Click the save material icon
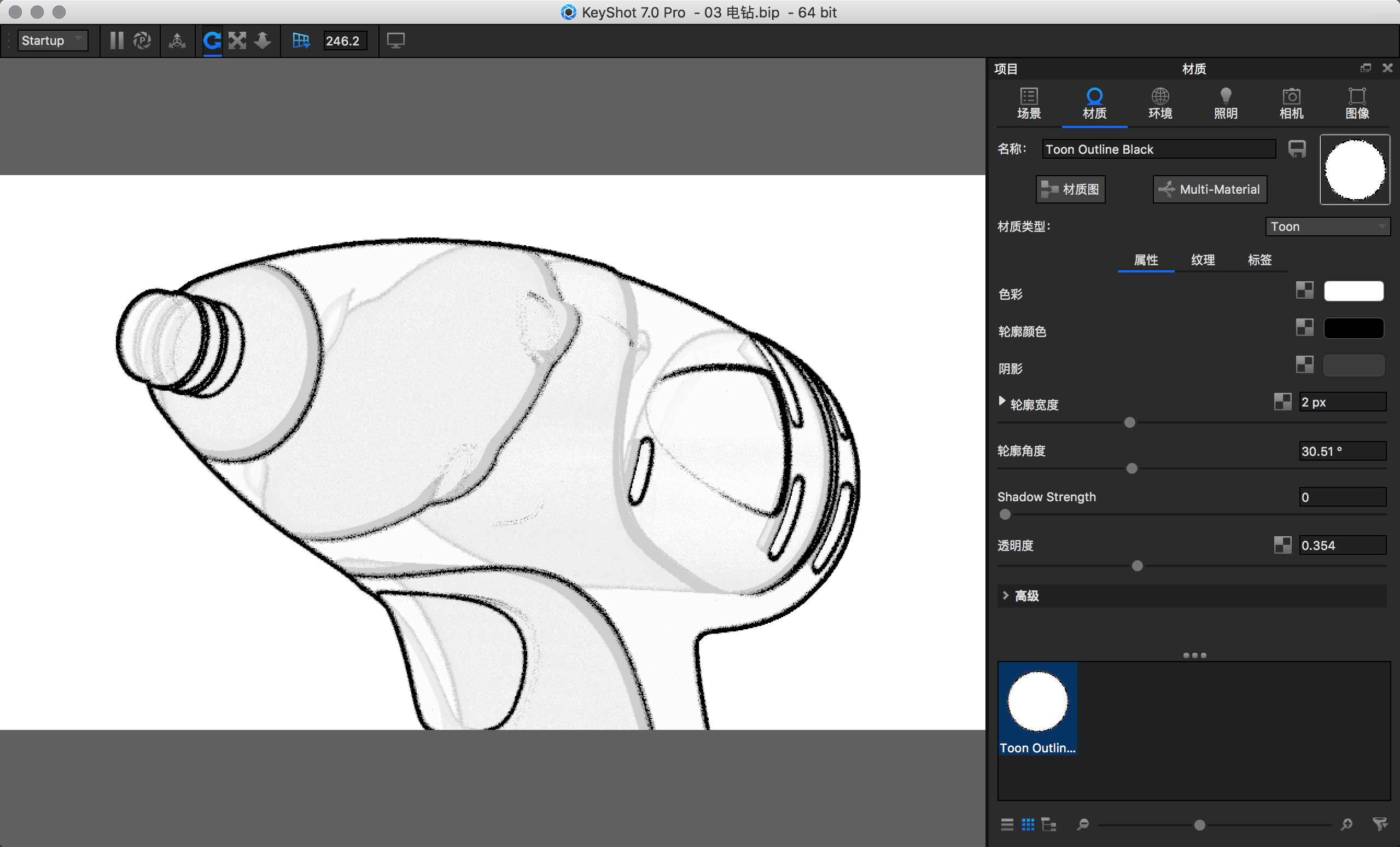This screenshot has height=847, width=1400. 1297,149
